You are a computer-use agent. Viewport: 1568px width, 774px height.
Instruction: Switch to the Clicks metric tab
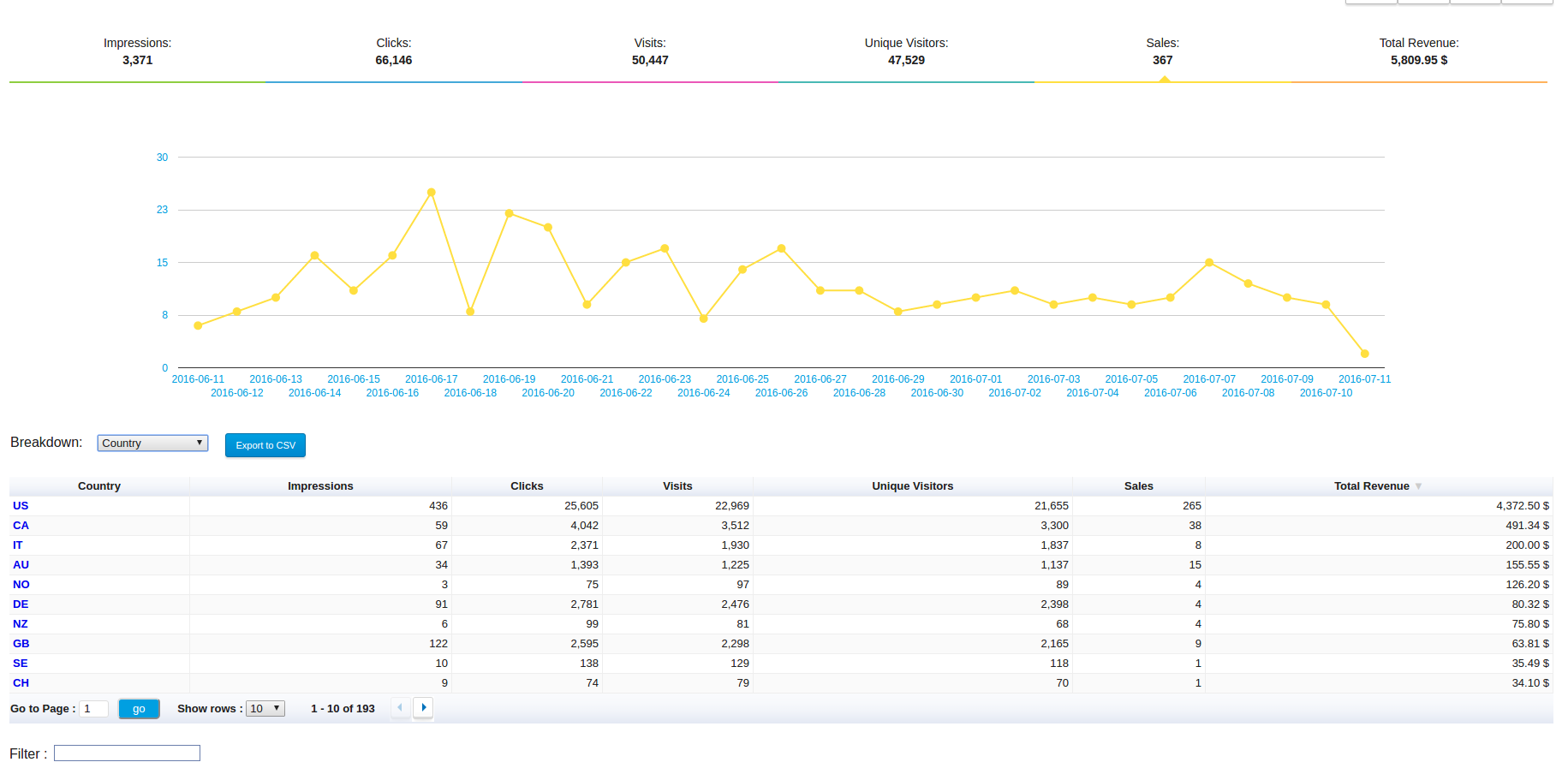pos(394,51)
